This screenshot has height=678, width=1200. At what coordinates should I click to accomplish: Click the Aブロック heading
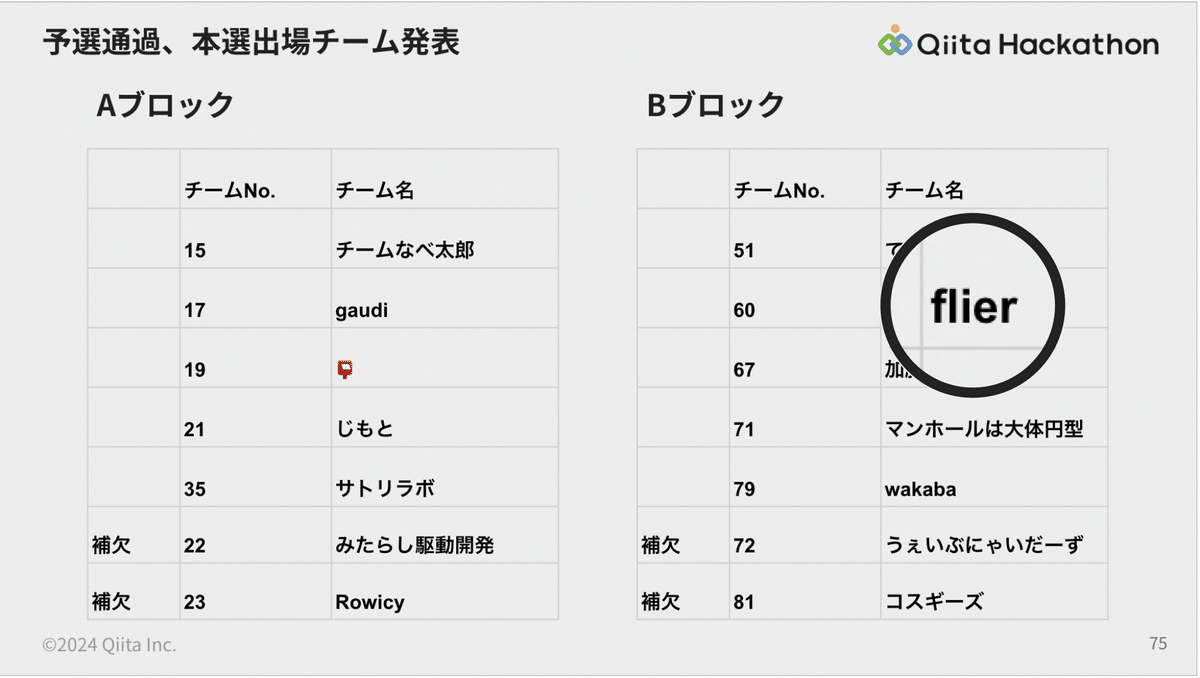(x=165, y=105)
